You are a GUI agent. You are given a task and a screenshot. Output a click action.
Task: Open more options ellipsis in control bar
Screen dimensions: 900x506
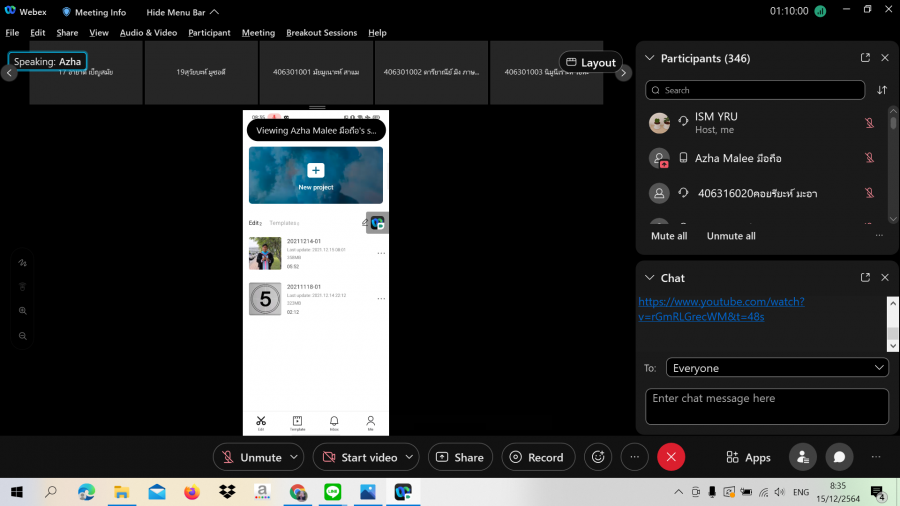[x=634, y=457]
